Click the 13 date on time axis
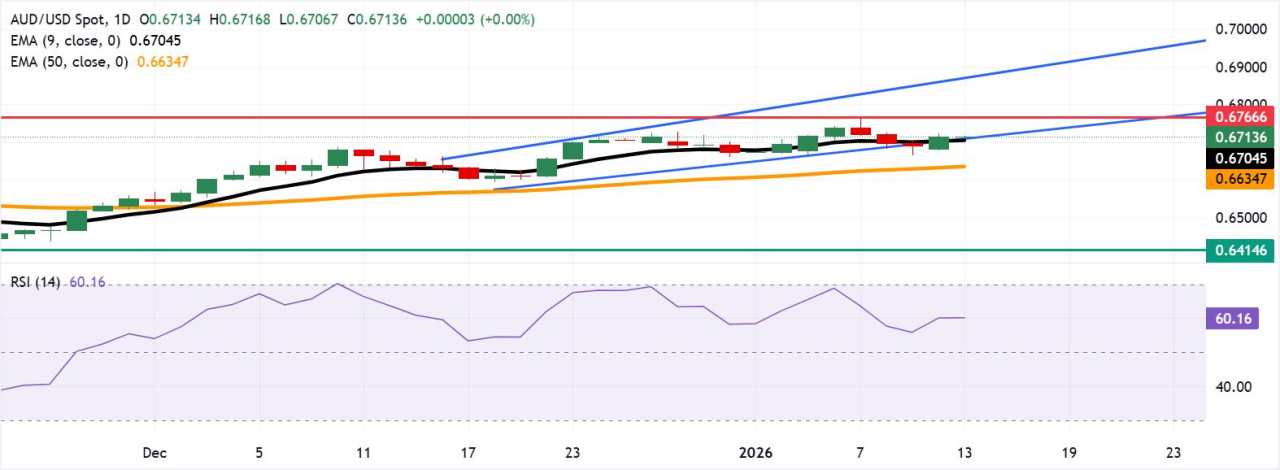The height and width of the screenshot is (470, 1280). pyautogui.click(x=963, y=452)
